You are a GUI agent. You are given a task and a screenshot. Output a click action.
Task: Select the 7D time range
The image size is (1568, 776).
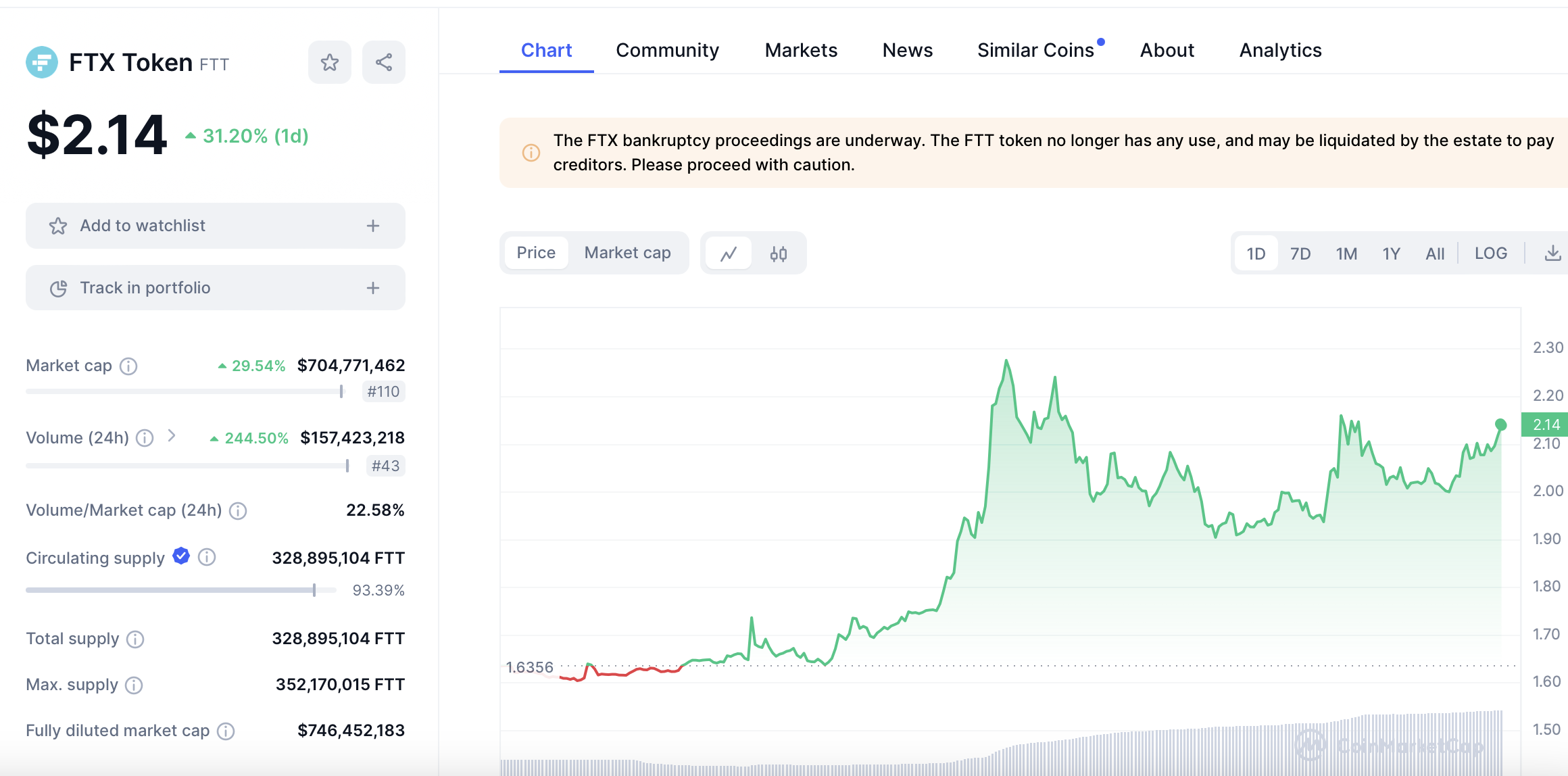click(1300, 253)
